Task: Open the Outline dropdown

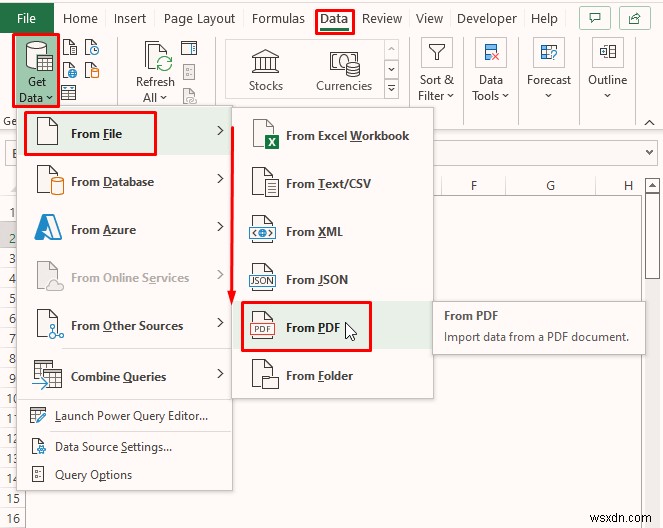Action: tap(608, 70)
